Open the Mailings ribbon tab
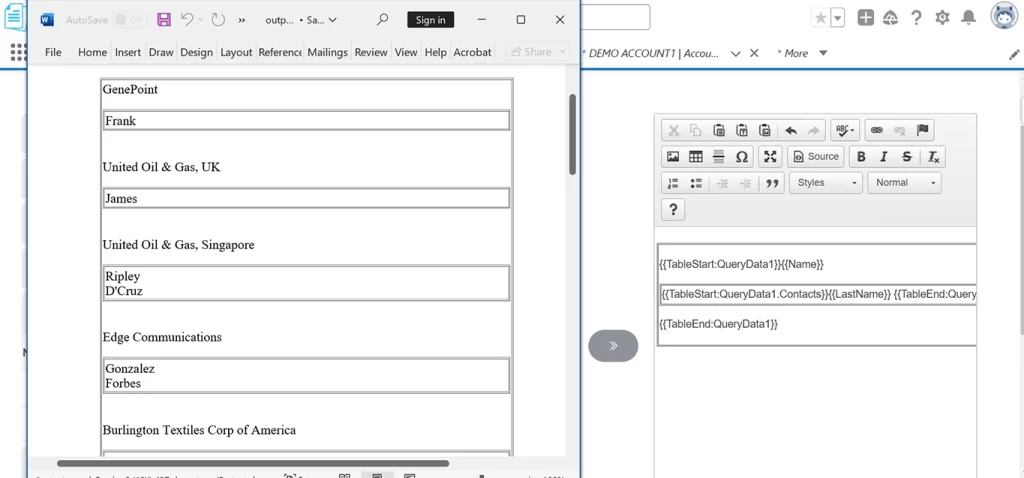Image resolution: width=1024 pixels, height=478 pixels. [x=327, y=52]
